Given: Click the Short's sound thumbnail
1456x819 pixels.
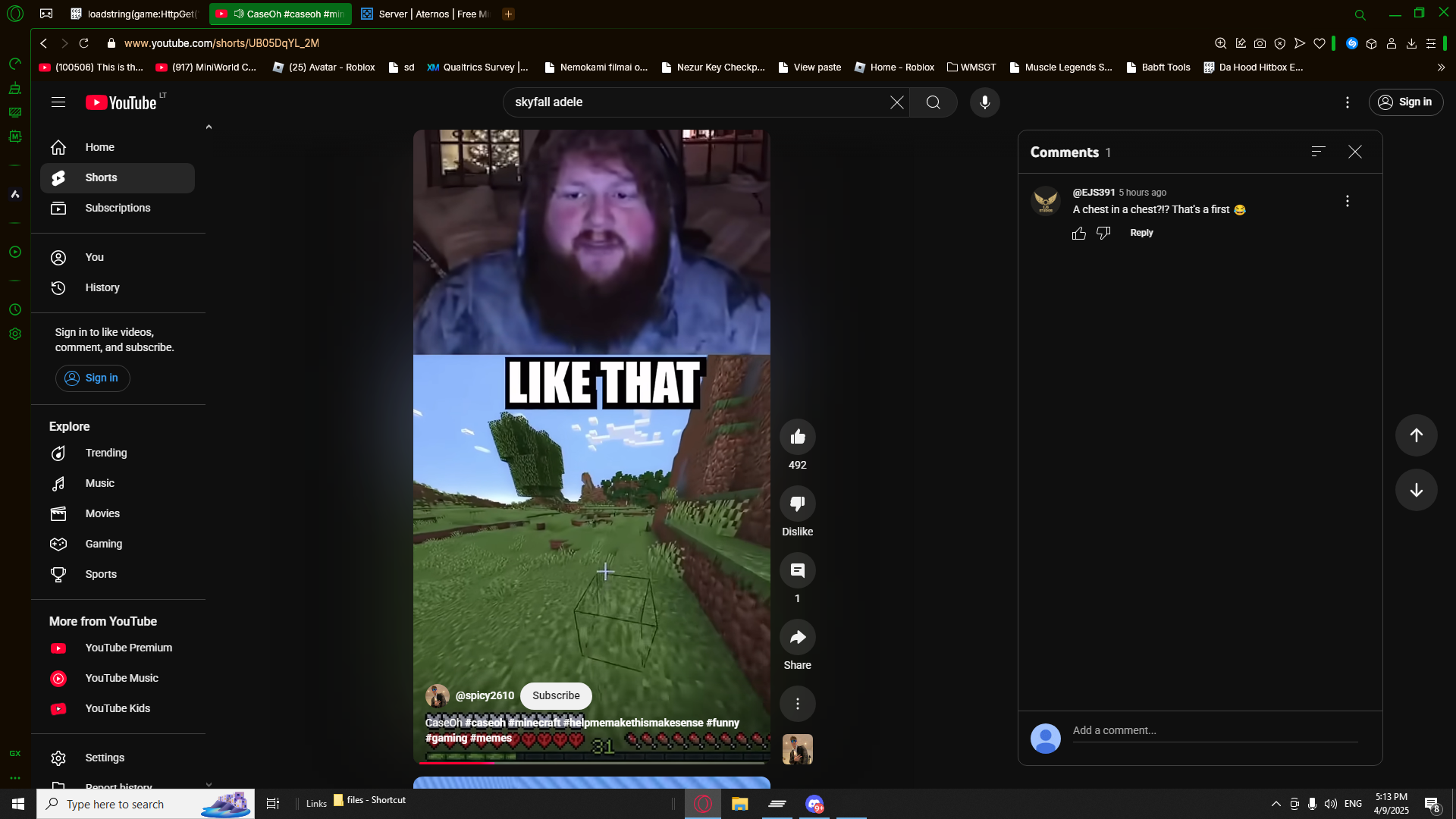Looking at the screenshot, I should [797, 749].
